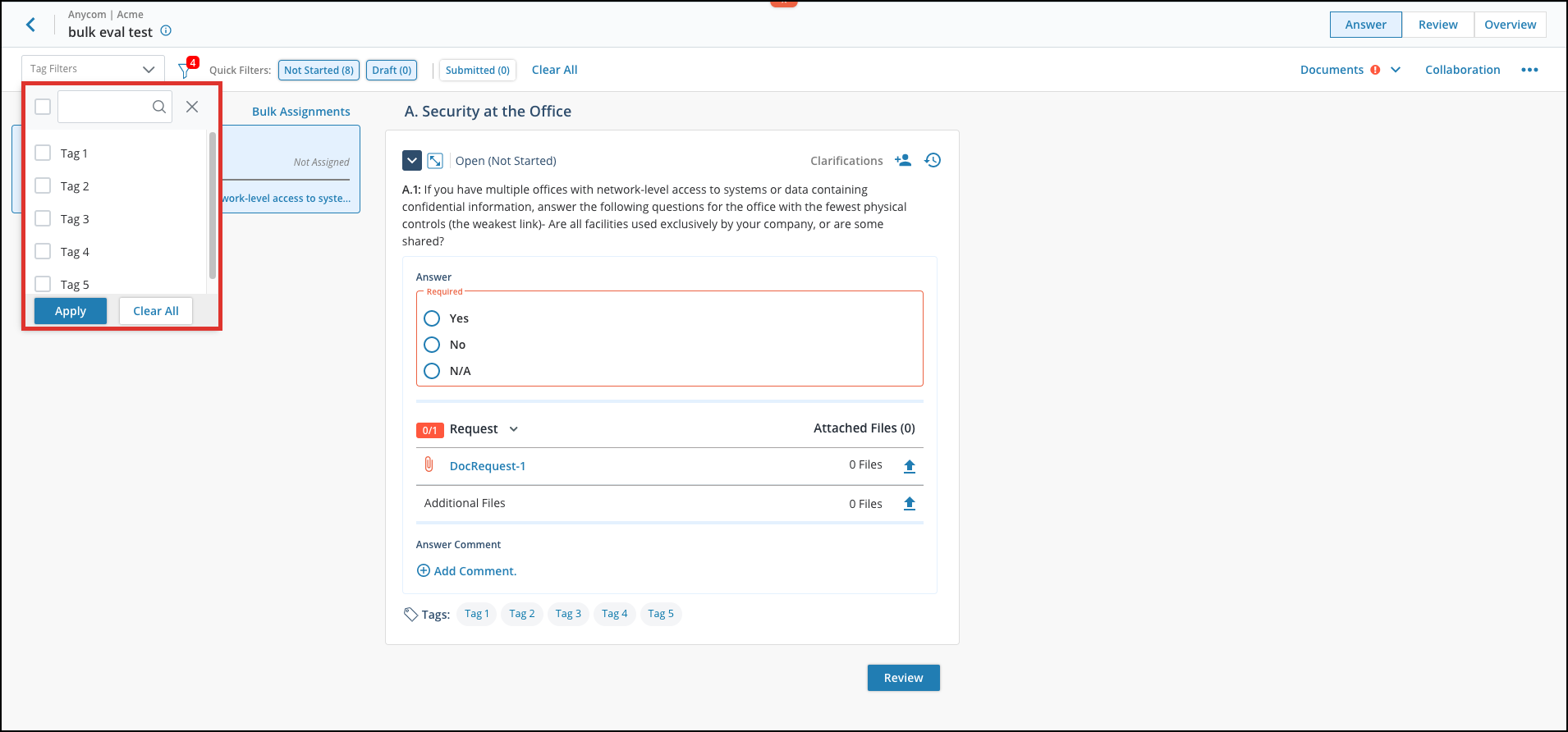Viewport: 1568px width, 732px height.
Task: Click the Open (Not Started) status text
Action: click(506, 161)
